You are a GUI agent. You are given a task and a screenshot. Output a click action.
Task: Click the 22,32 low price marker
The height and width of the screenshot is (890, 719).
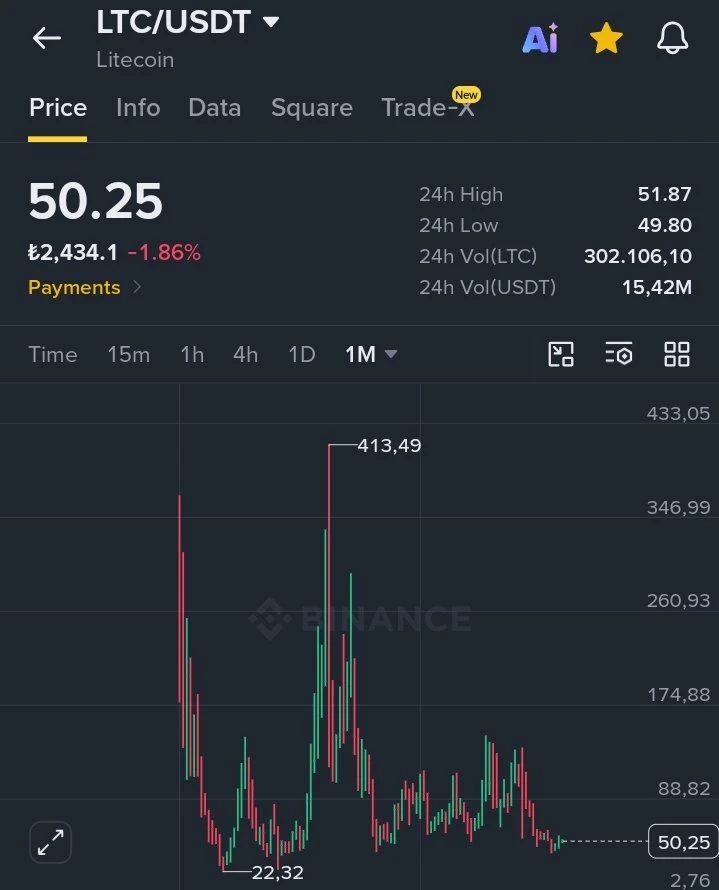(277, 872)
